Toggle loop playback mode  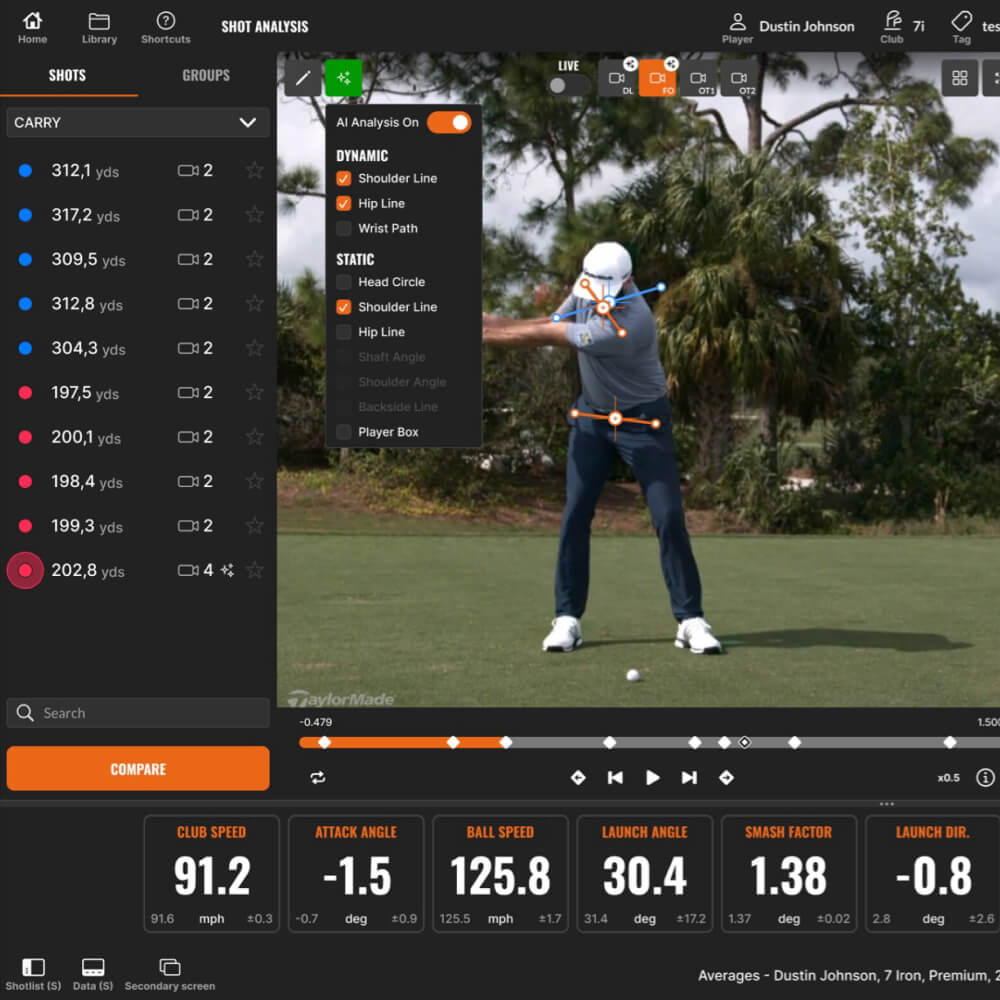pyautogui.click(x=318, y=777)
